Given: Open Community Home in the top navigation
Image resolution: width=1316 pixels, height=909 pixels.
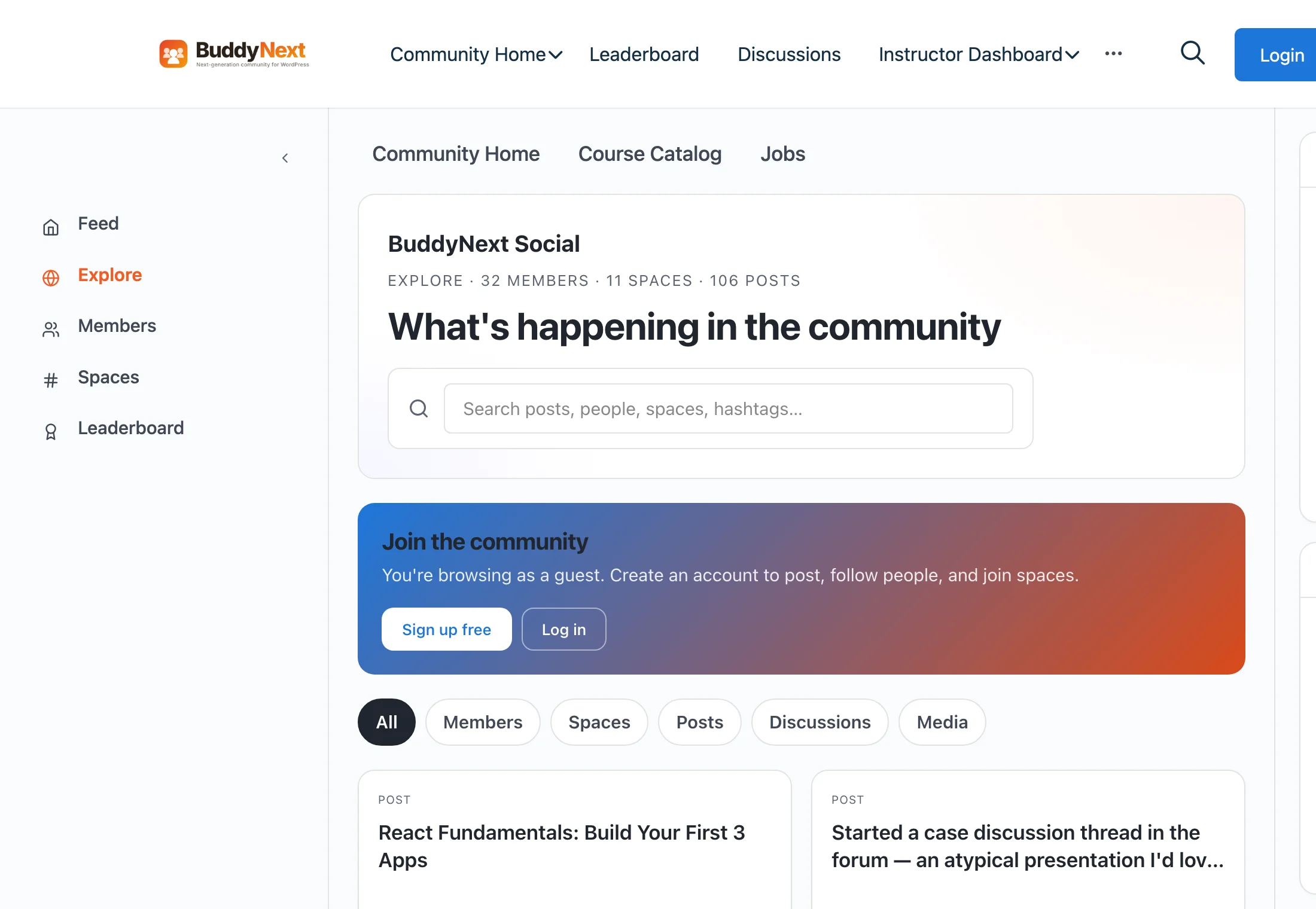Looking at the screenshot, I should tap(468, 54).
